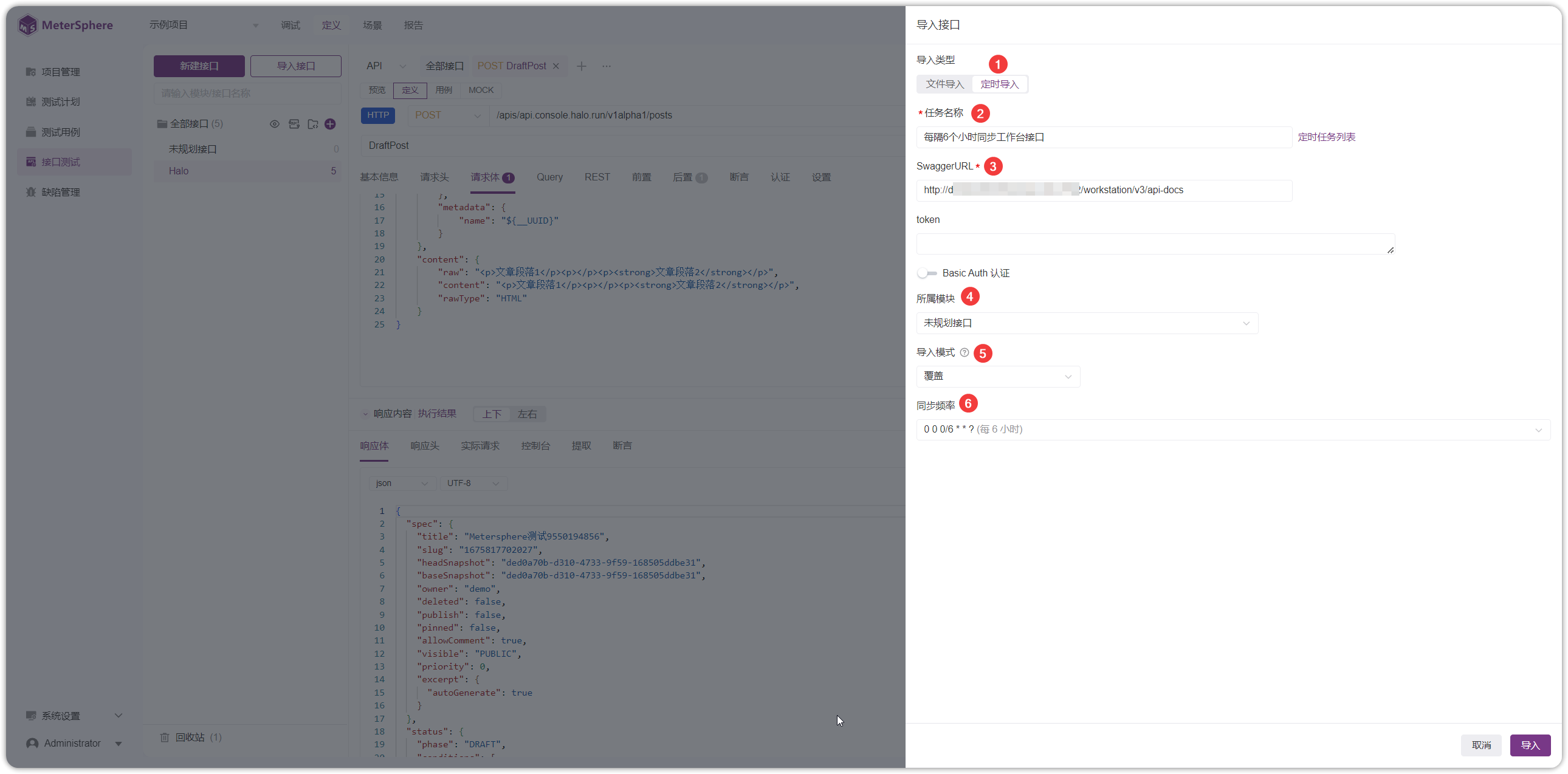
Task: Click the import mode help question icon
Action: click(964, 352)
